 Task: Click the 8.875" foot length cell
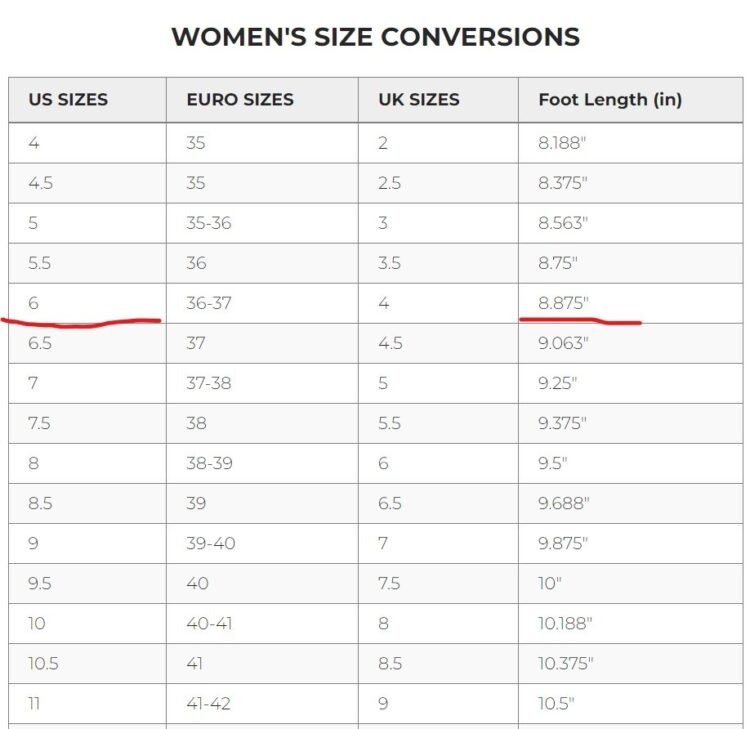click(x=563, y=303)
